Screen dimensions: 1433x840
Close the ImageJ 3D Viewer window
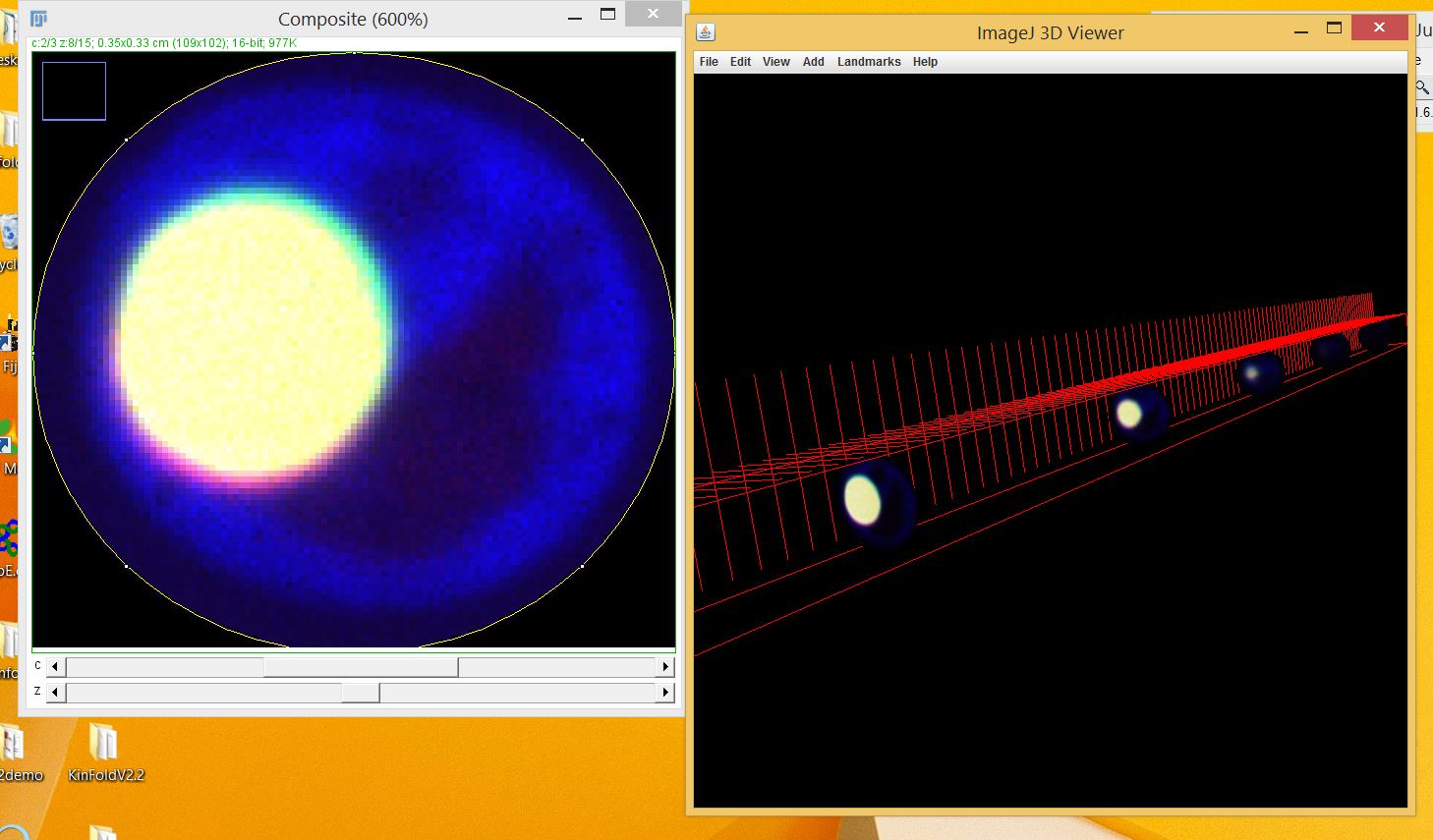click(1378, 28)
